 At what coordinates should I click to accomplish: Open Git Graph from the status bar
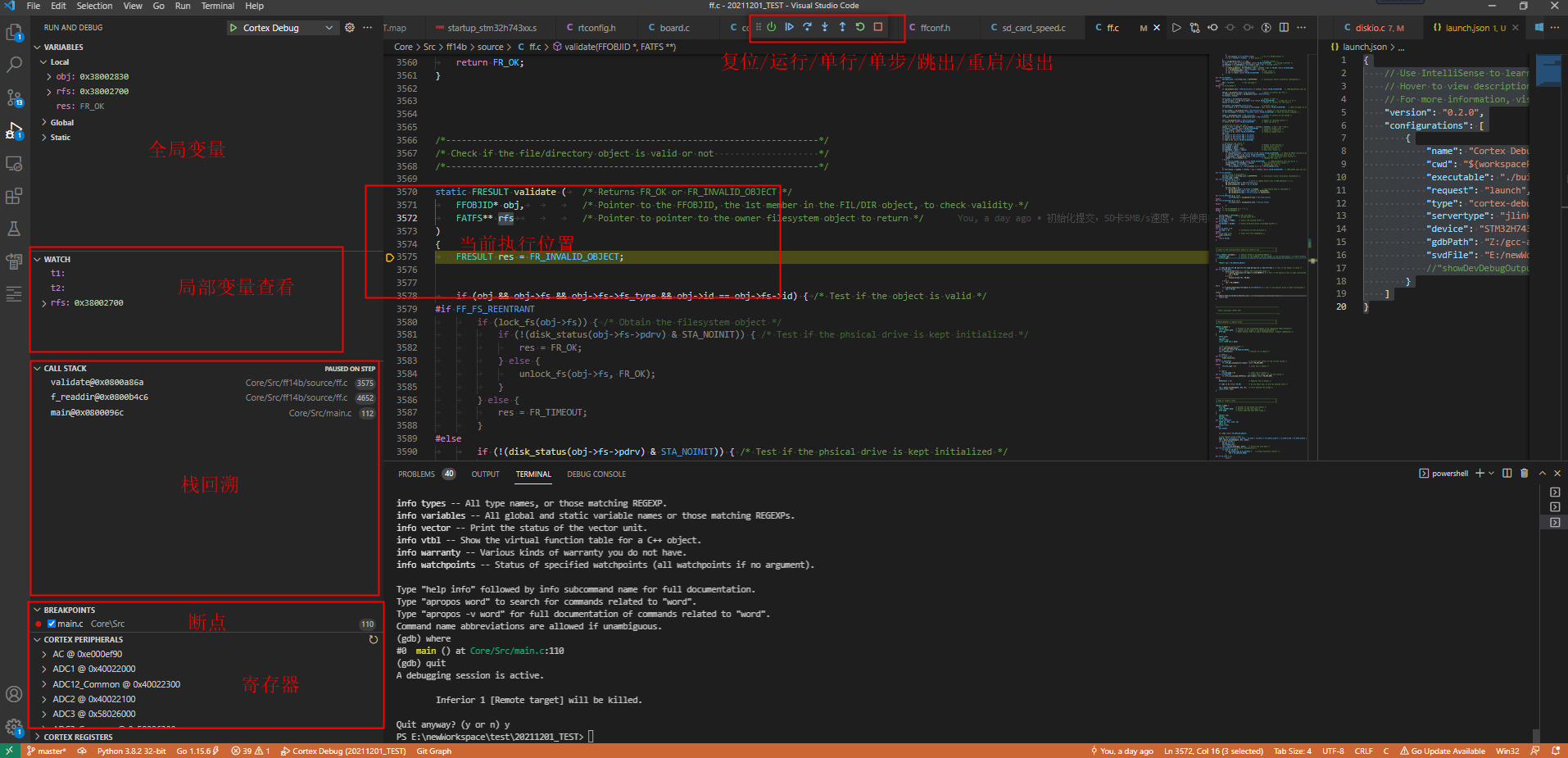[433, 751]
